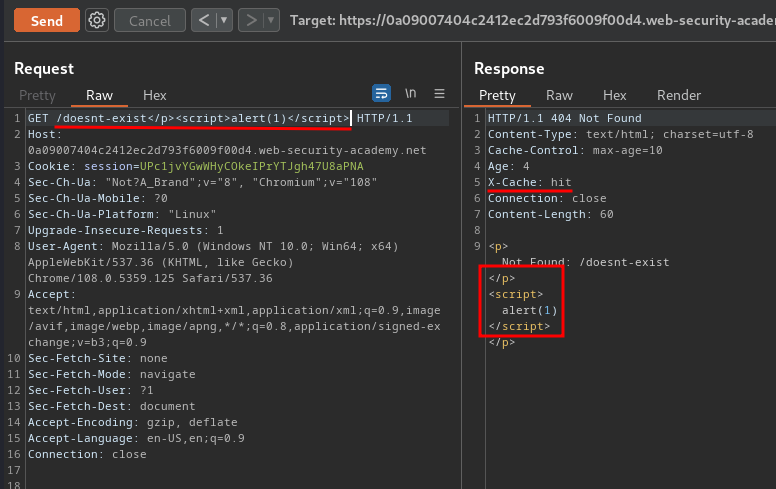This screenshot has width=776, height=489.
Task: Click the Request panel heading
Action: (44, 68)
